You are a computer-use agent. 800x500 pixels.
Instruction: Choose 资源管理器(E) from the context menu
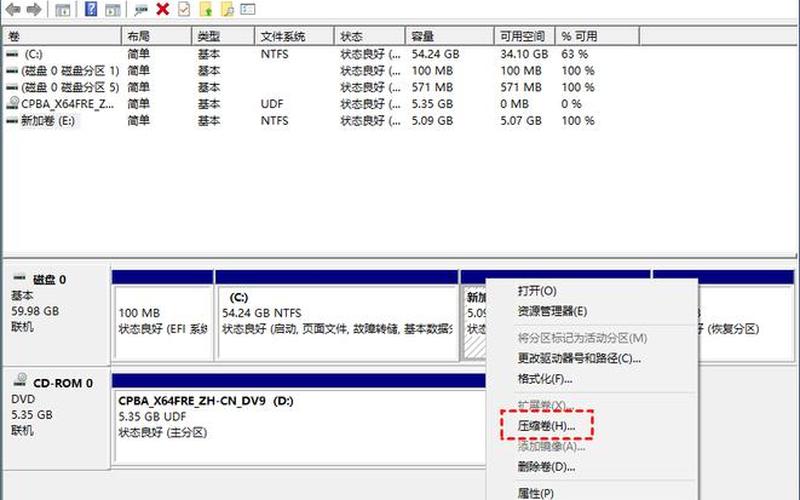tap(553, 311)
